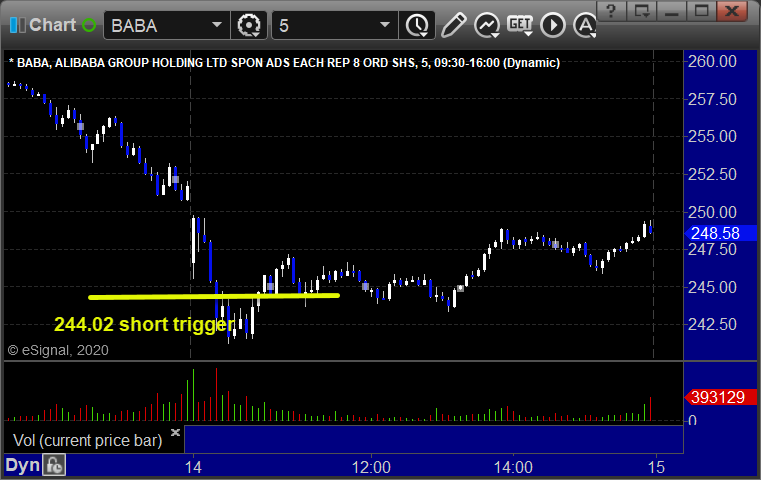Select the drawing pencil tool

click(x=453, y=25)
